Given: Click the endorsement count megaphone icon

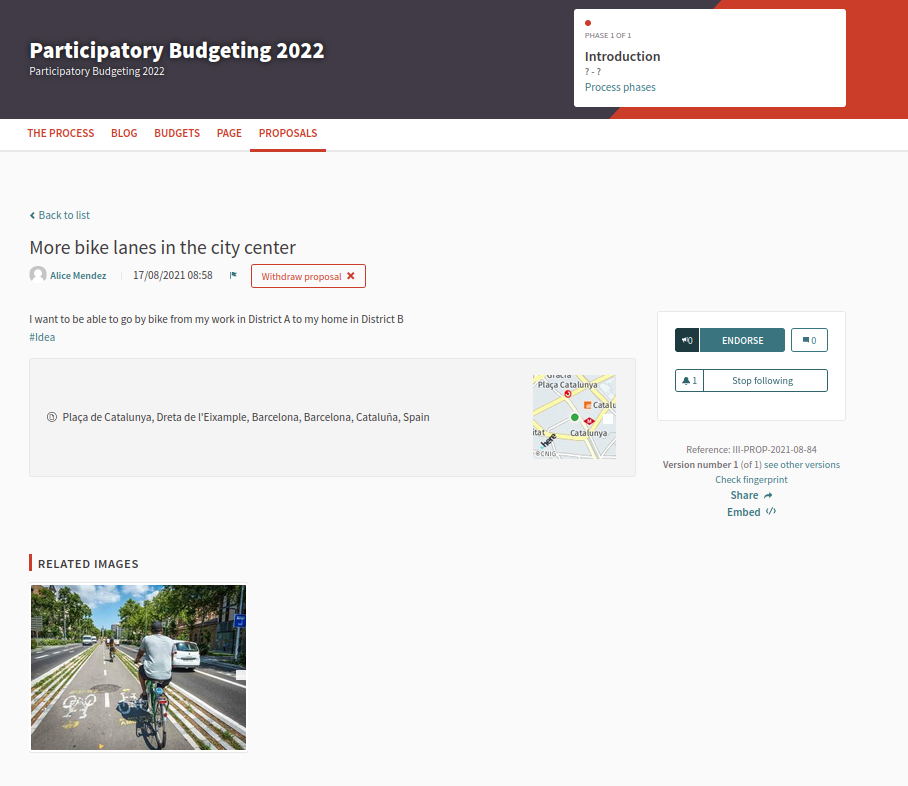Looking at the screenshot, I should [x=687, y=340].
